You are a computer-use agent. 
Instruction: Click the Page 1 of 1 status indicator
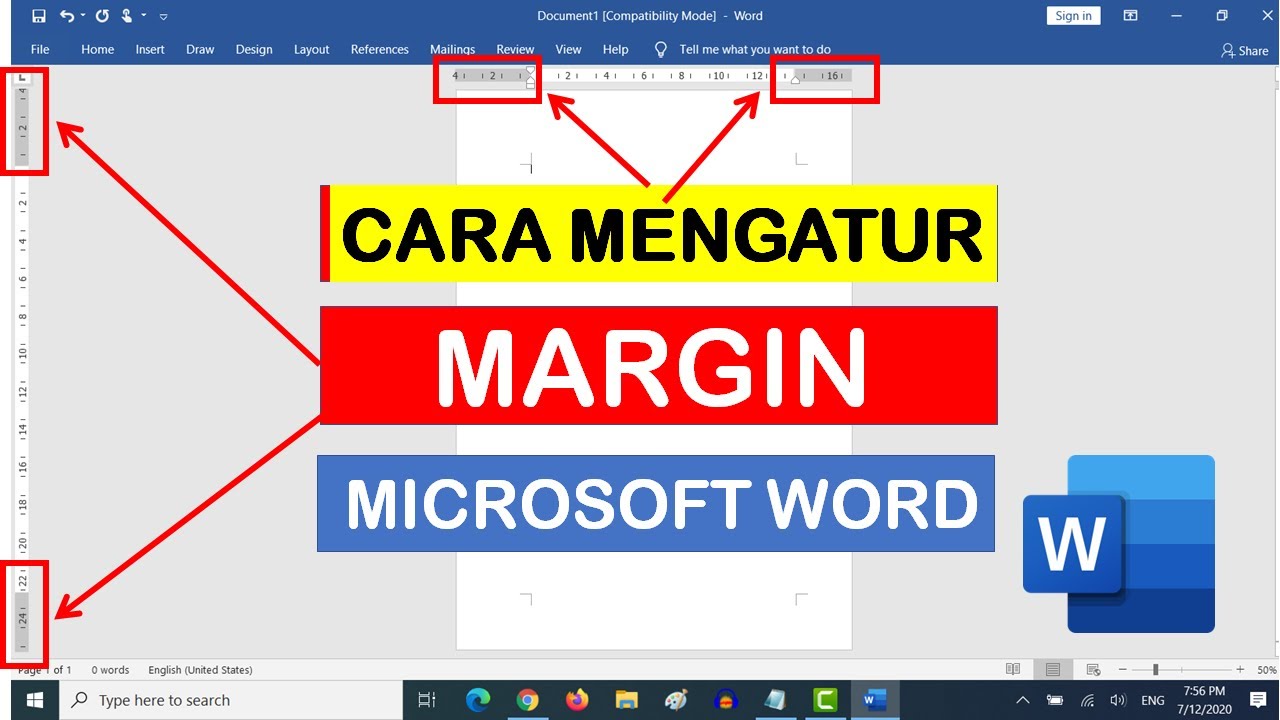click(45, 670)
